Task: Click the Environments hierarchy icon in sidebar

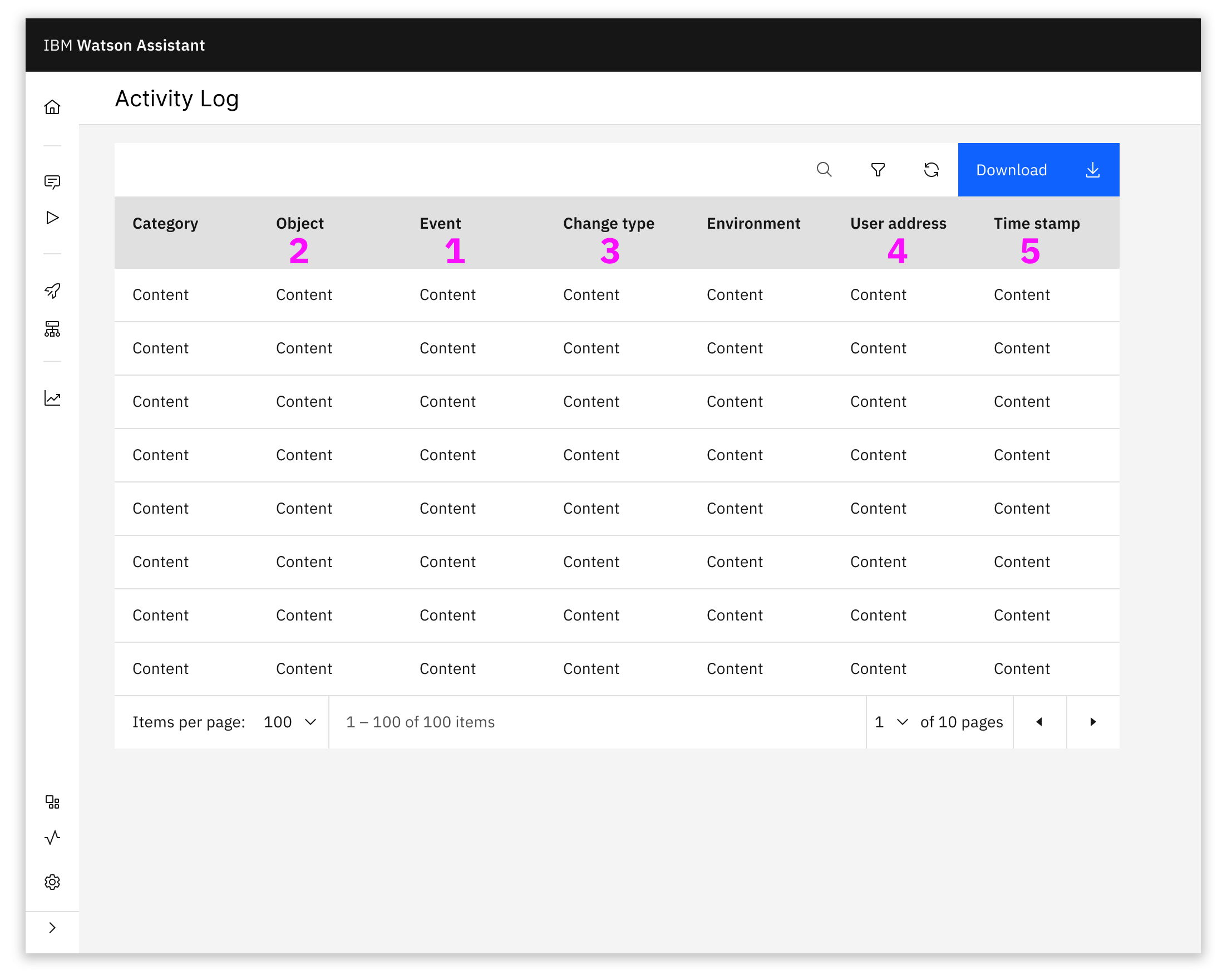Action: tap(52, 329)
